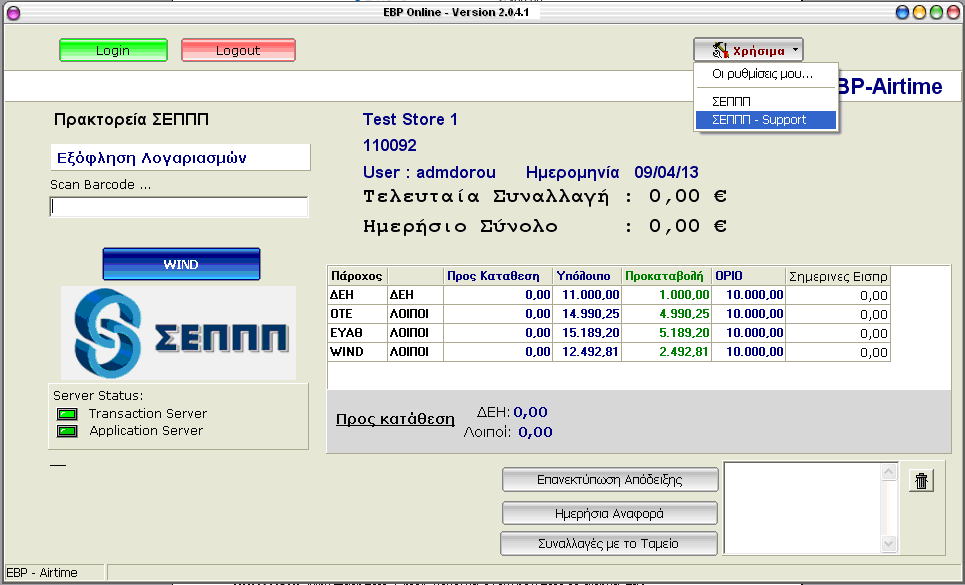Viewport: 965px width, 585px height.
Task: Click the ΟΡΙΟ column header
Action: (748, 276)
